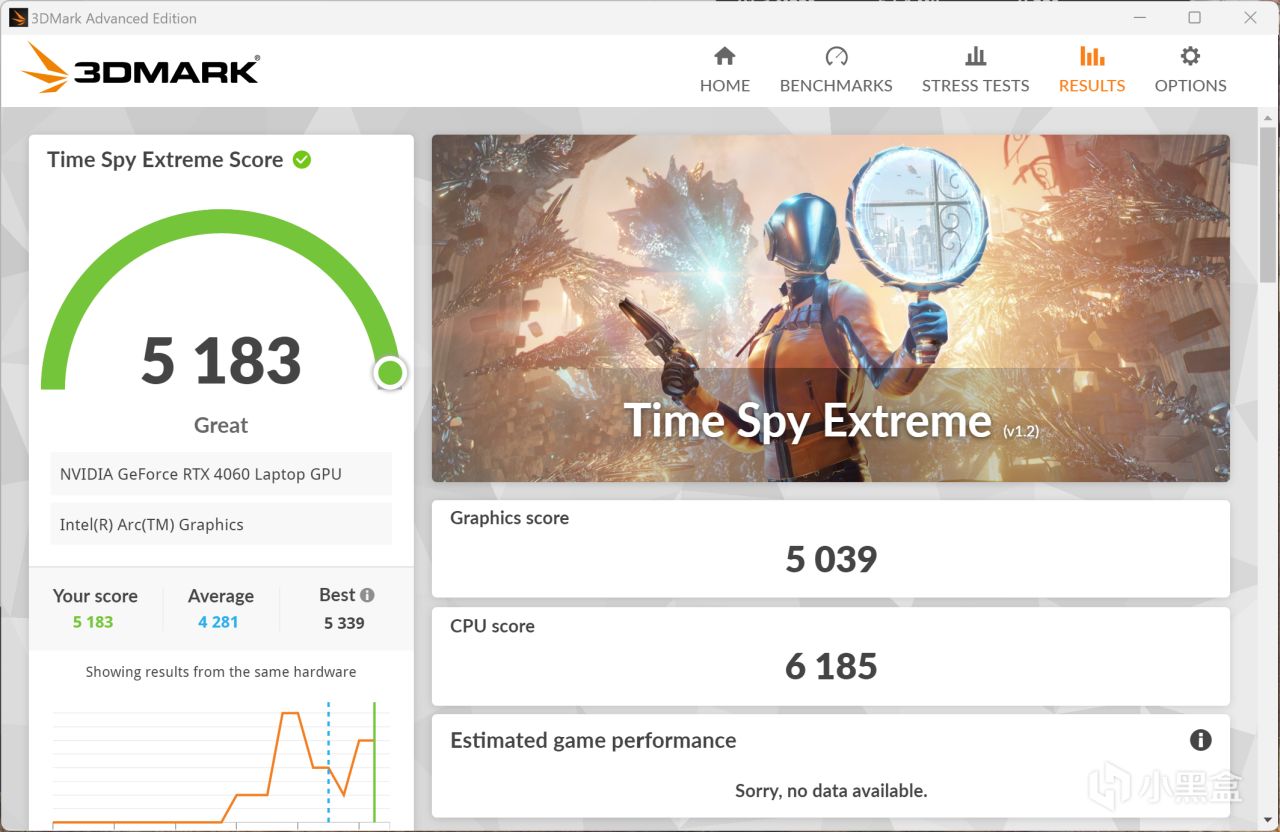
Task: Click the 3DMark logo
Action: 140,67
